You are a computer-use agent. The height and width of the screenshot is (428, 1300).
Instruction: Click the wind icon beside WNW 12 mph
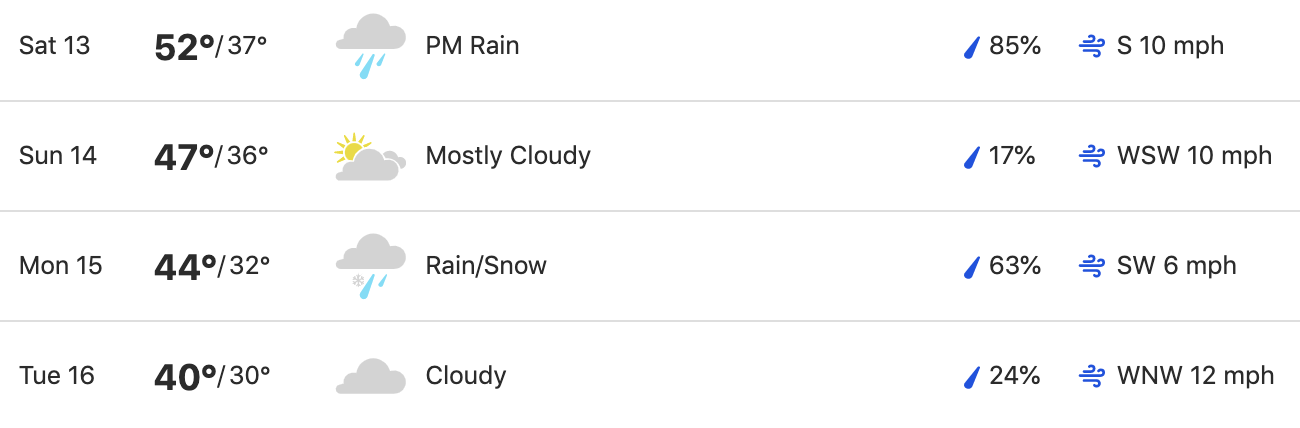tap(1091, 376)
